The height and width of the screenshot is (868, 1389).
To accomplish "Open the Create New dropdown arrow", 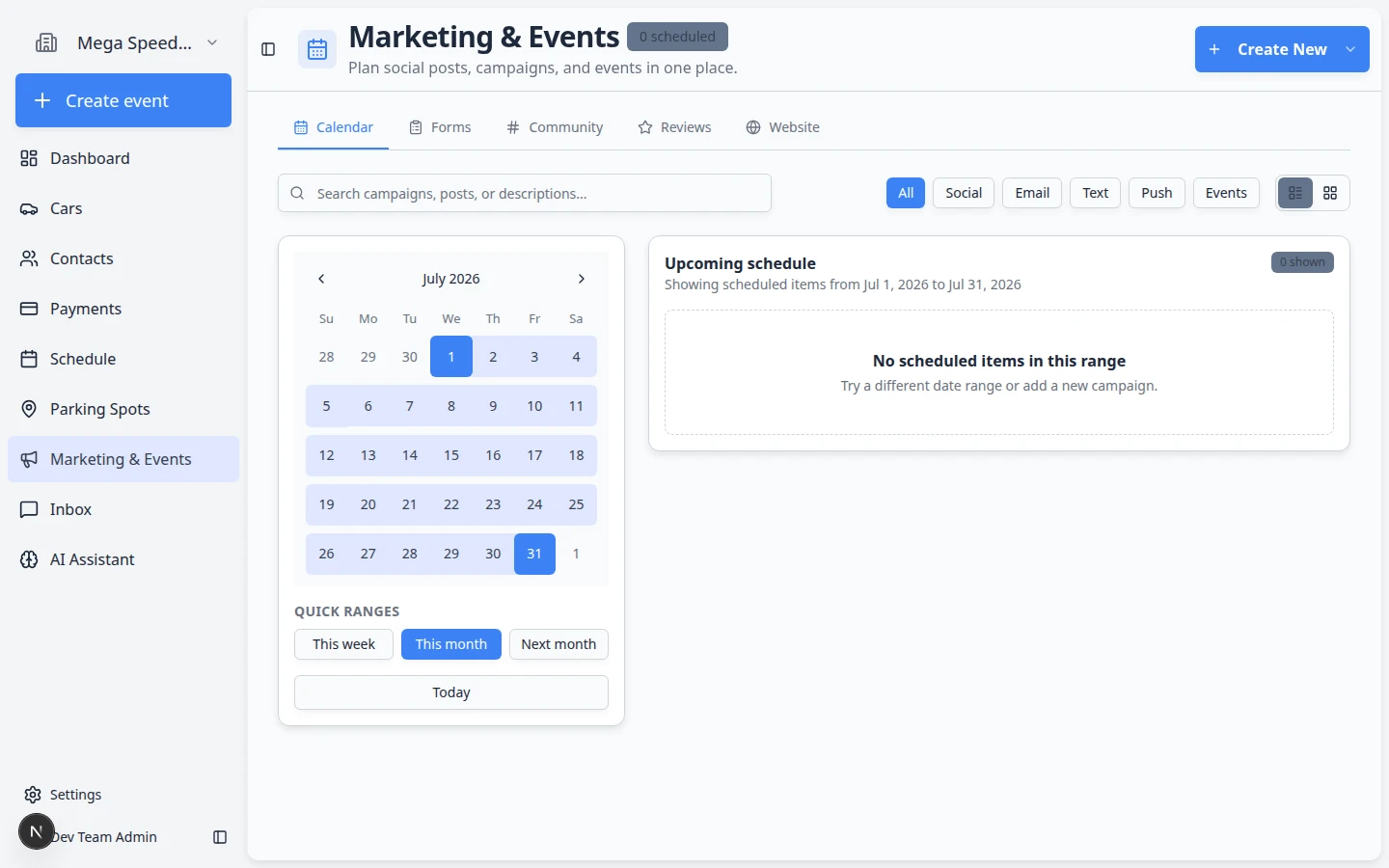I will click(1350, 49).
